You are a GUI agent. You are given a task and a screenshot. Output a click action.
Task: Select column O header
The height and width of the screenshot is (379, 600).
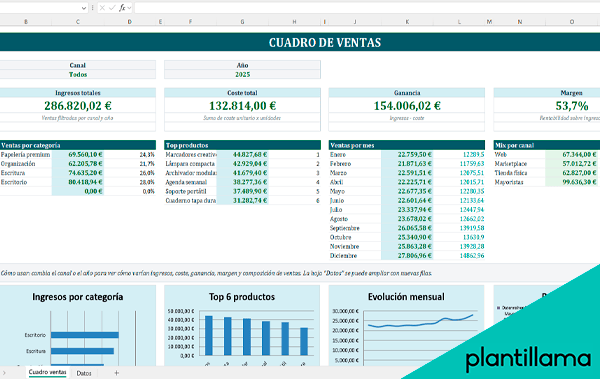[572, 22]
